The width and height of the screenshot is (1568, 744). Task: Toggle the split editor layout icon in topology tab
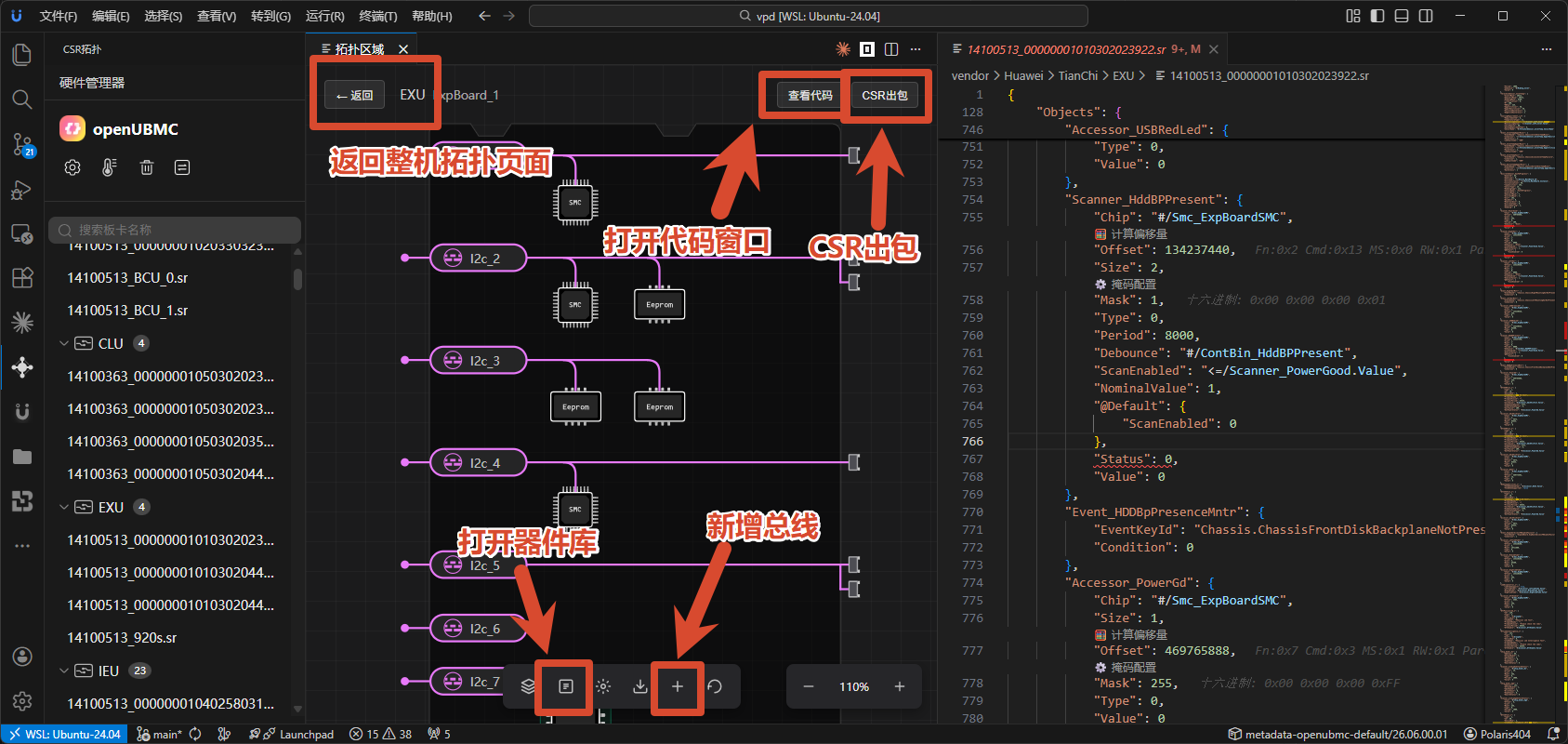(x=891, y=49)
